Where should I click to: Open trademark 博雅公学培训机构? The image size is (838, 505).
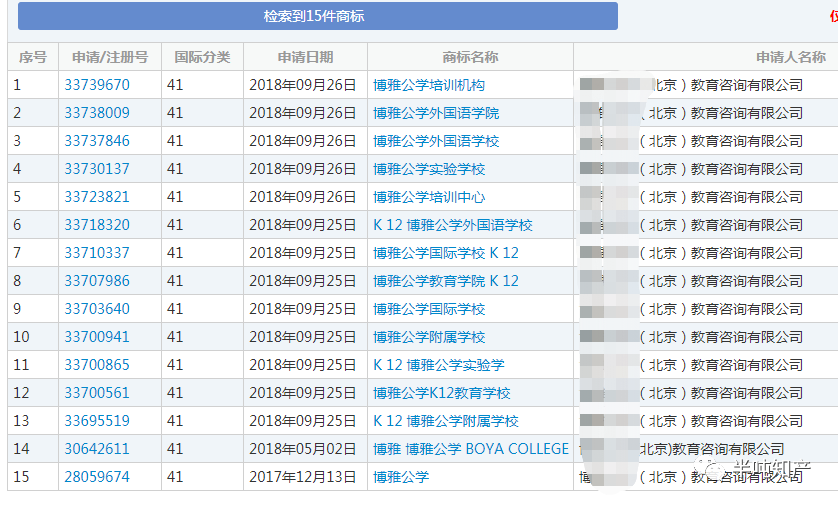[x=429, y=85]
